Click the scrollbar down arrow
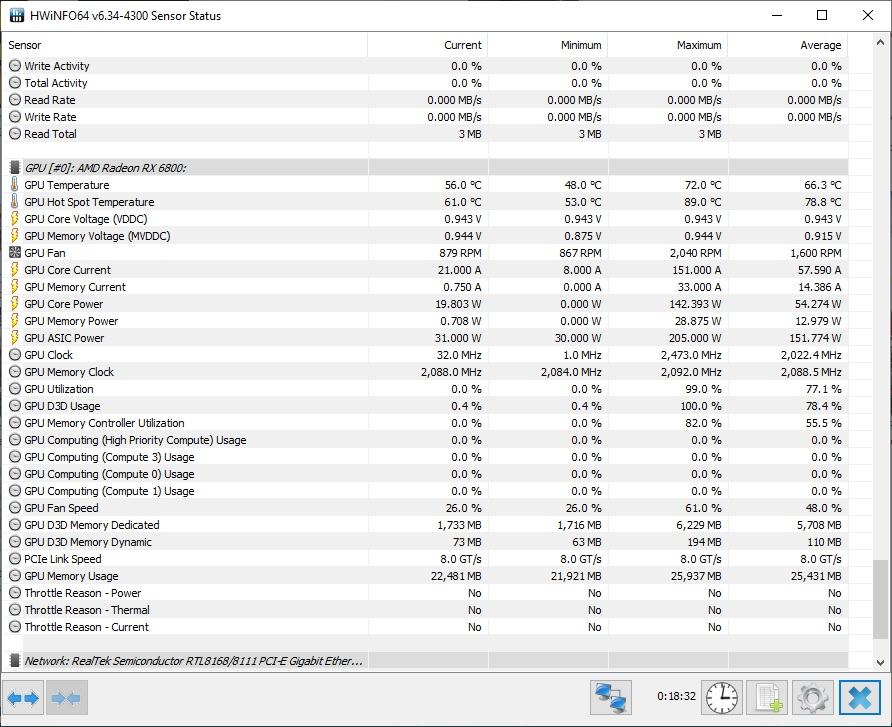This screenshot has height=727, width=892. click(880, 662)
